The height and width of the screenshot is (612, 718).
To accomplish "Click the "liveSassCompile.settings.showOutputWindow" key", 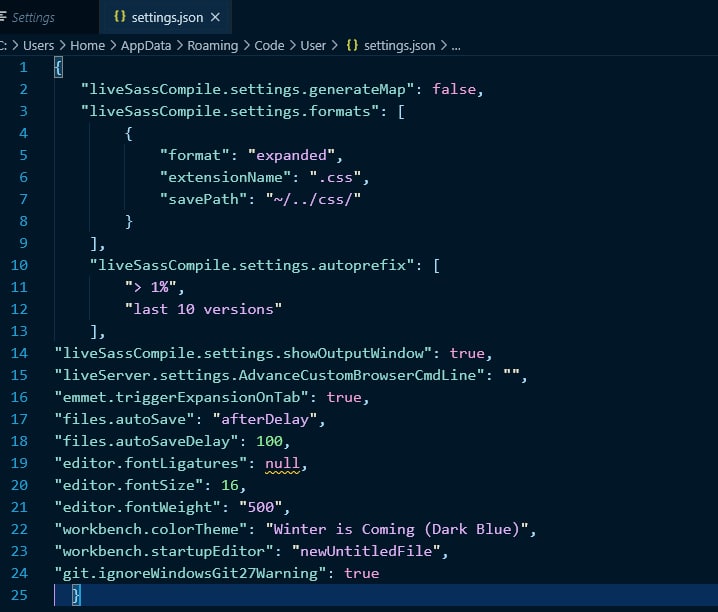I will [243, 353].
